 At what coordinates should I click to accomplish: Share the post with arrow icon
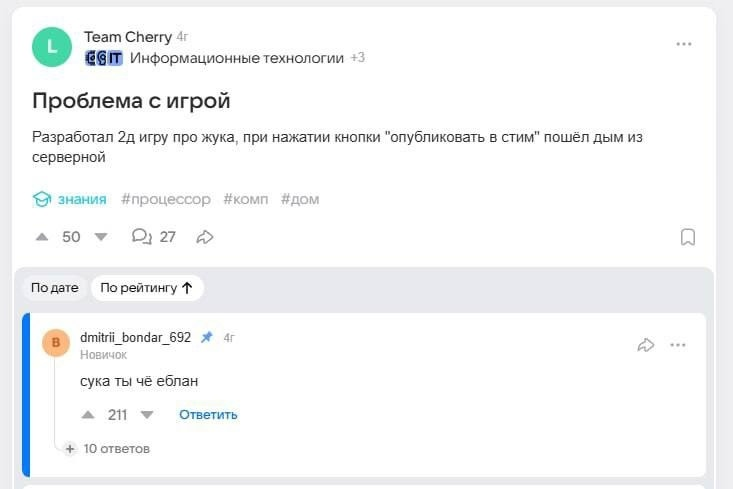click(205, 237)
